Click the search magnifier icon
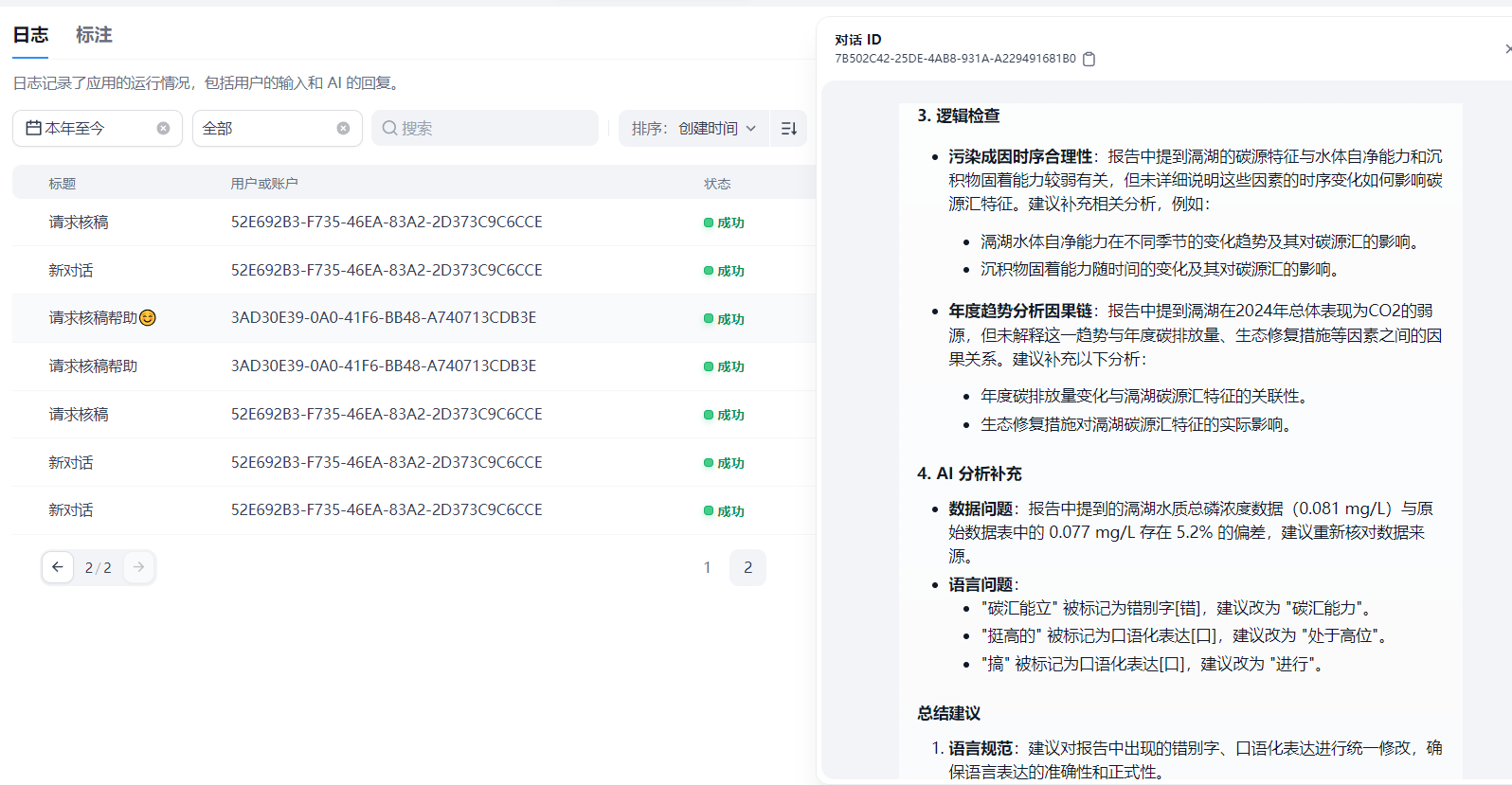This screenshot has width=1512, height=785. click(389, 128)
